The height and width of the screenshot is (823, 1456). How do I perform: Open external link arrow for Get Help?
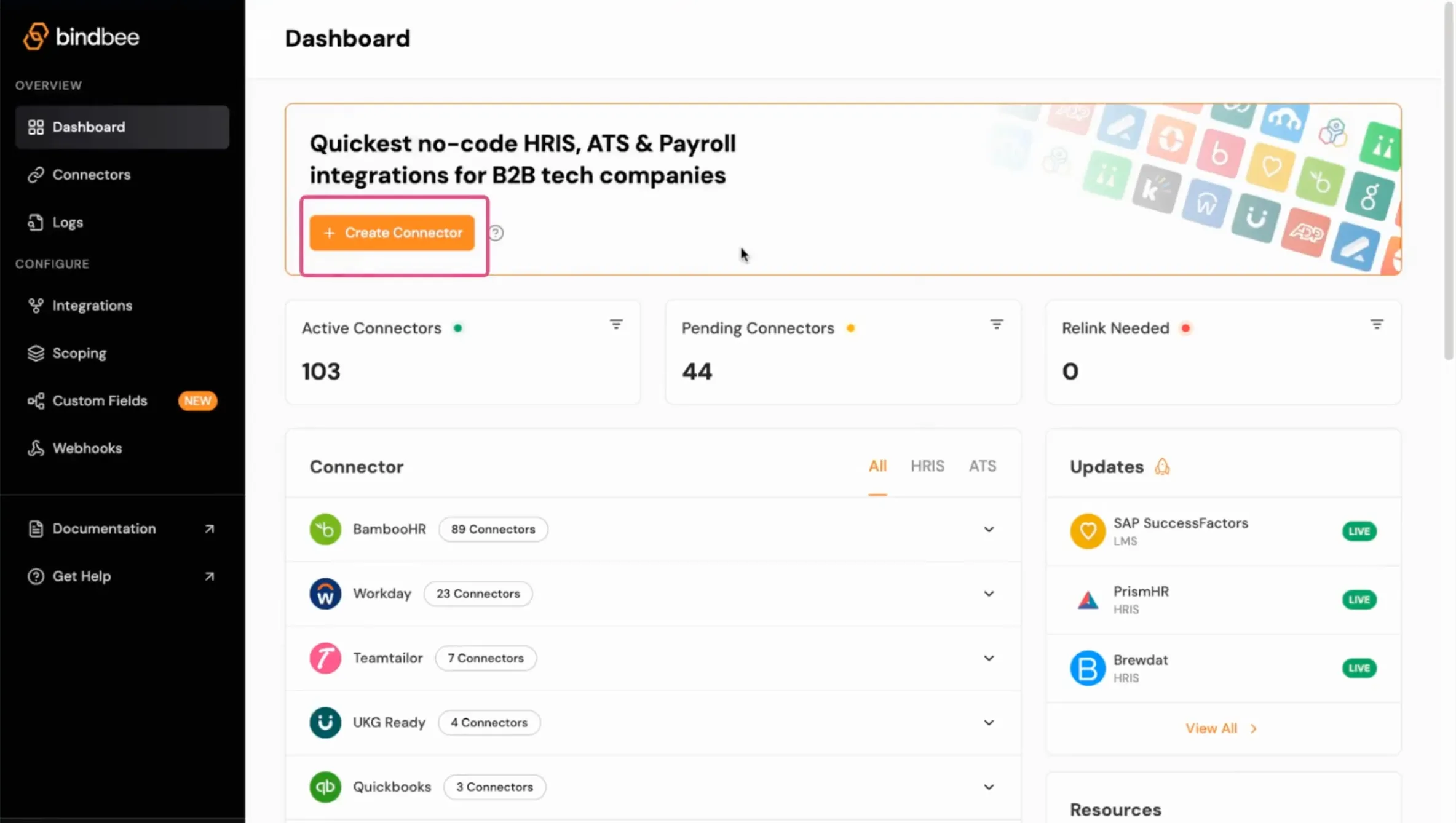[210, 576]
